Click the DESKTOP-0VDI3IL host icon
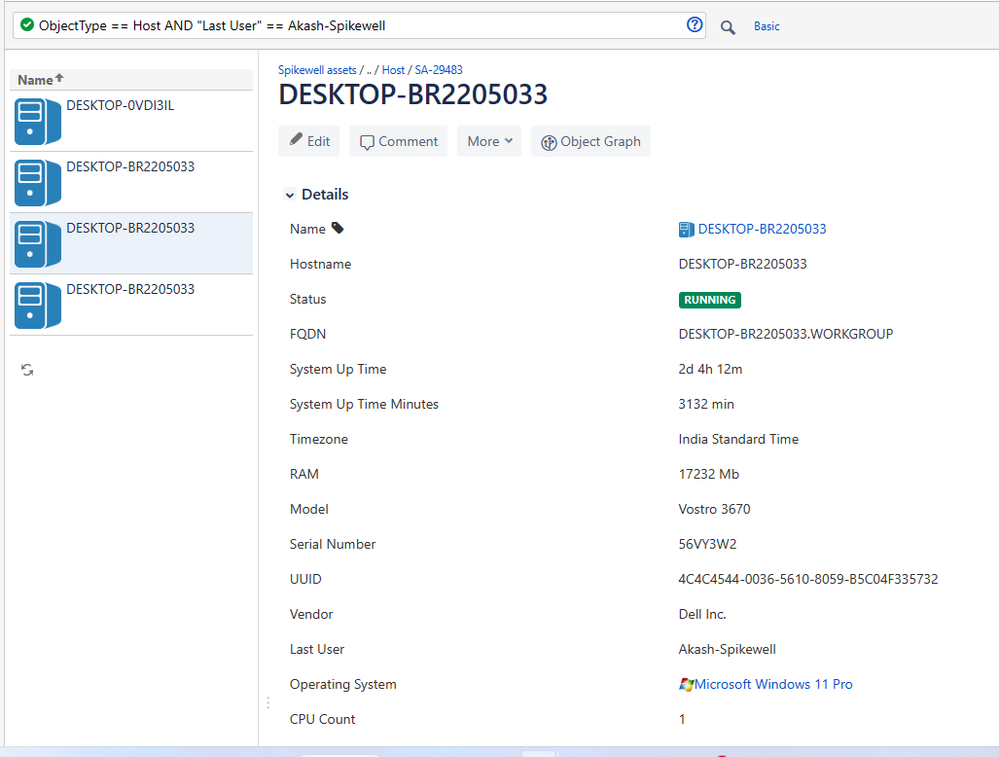 (38, 121)
